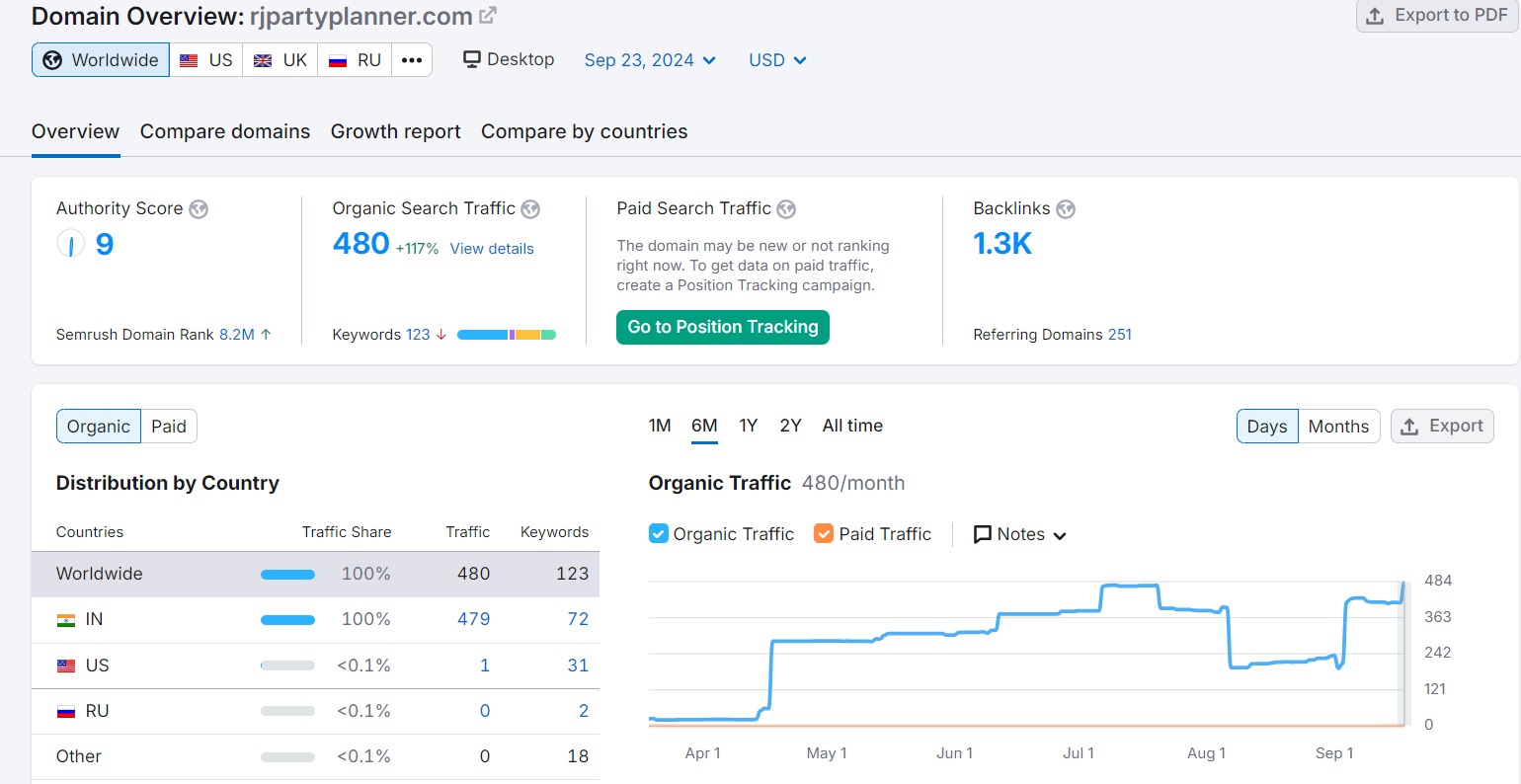Click the UK flag icon in database selector

(x=263, y=60)
